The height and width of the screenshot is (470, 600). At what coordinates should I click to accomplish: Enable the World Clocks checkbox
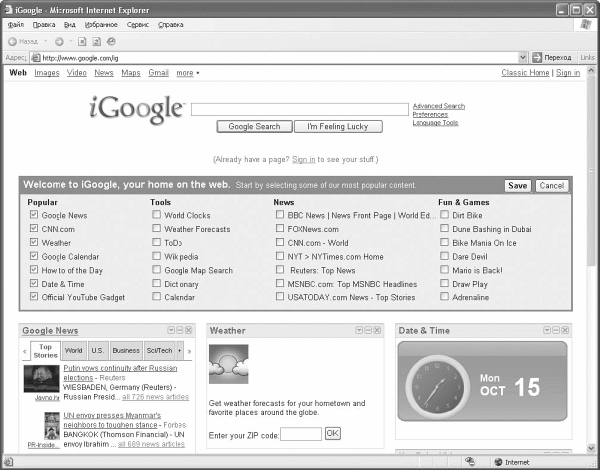[x=156, y=215]
